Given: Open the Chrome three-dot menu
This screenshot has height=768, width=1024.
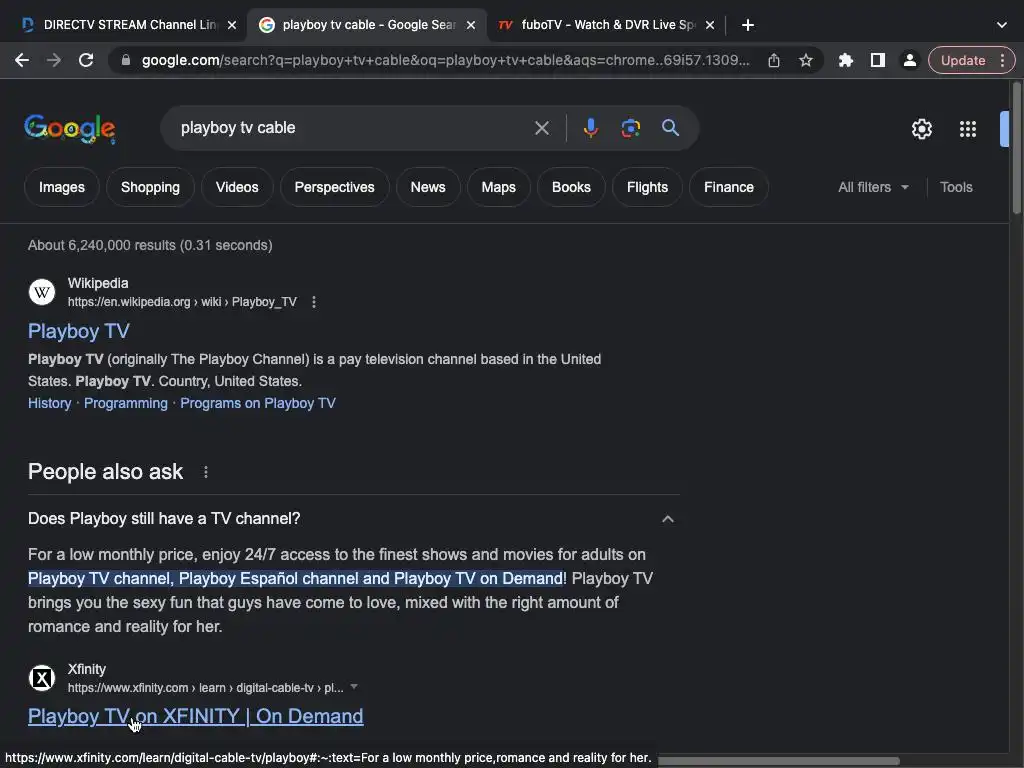Looking at the screenshot, I should (x=1002, y=60).
